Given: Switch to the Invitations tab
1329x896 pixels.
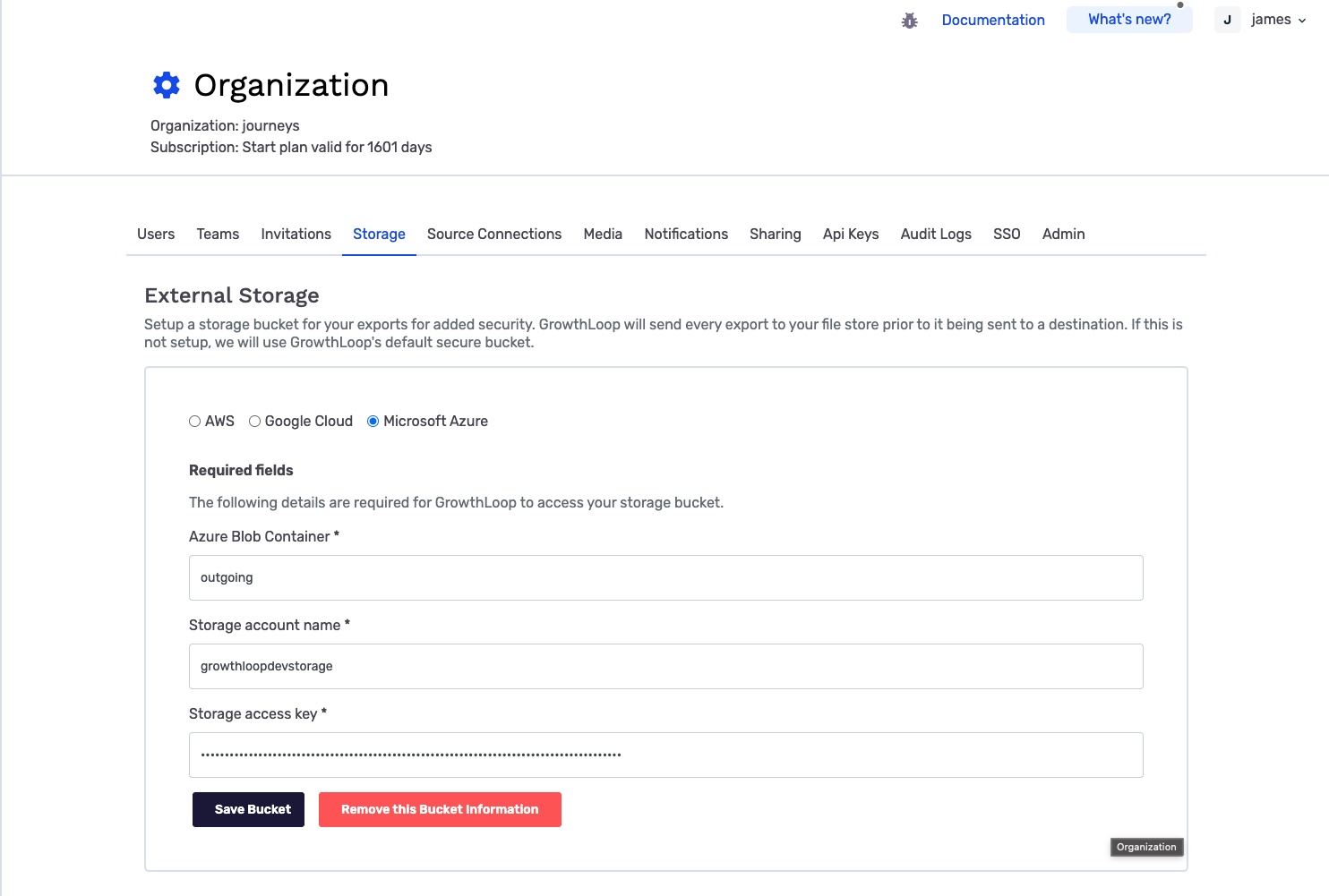Looking at the screenshot, I should click(296, 234).
